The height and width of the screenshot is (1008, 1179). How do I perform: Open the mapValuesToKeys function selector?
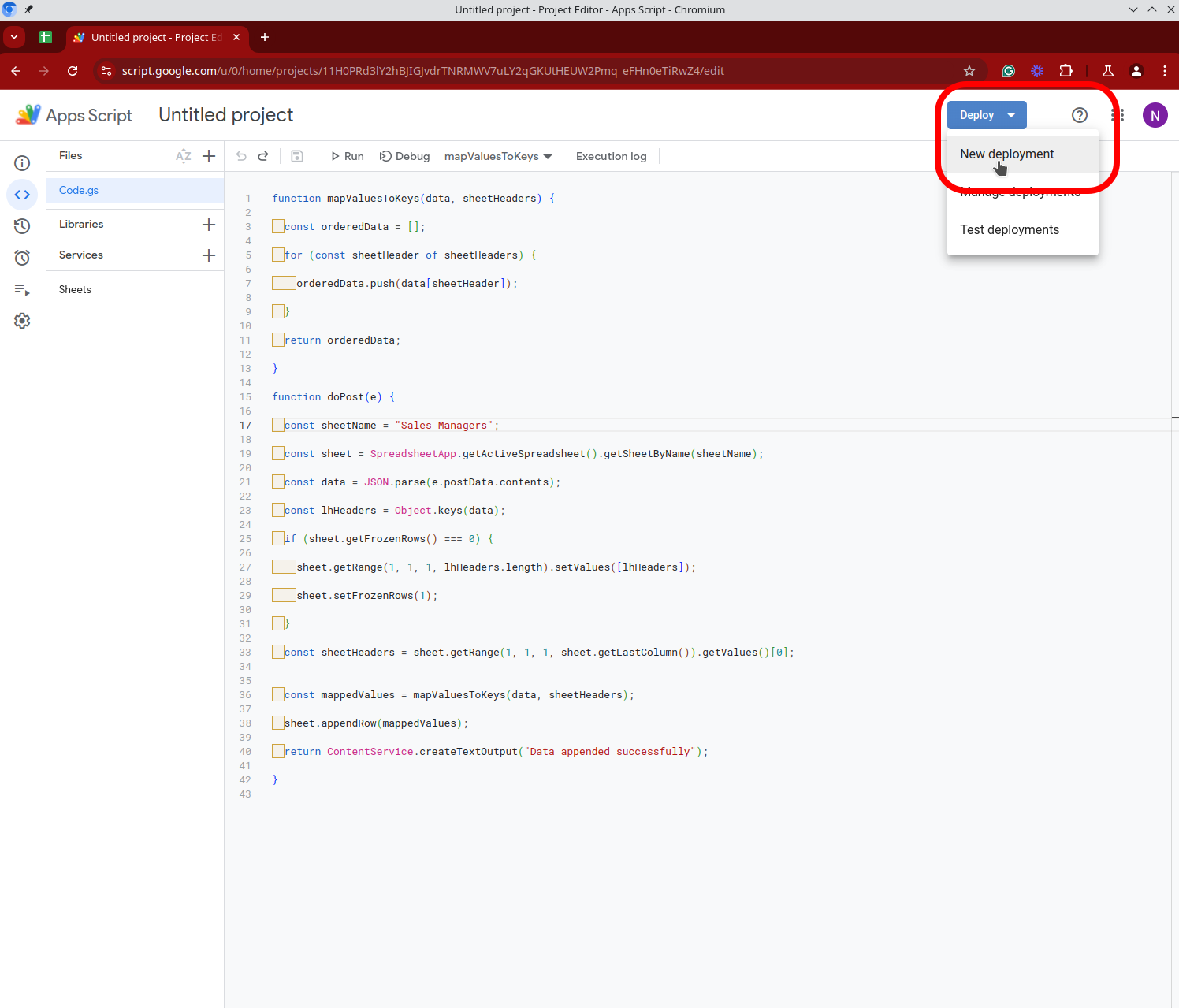[x=498, y=156]
